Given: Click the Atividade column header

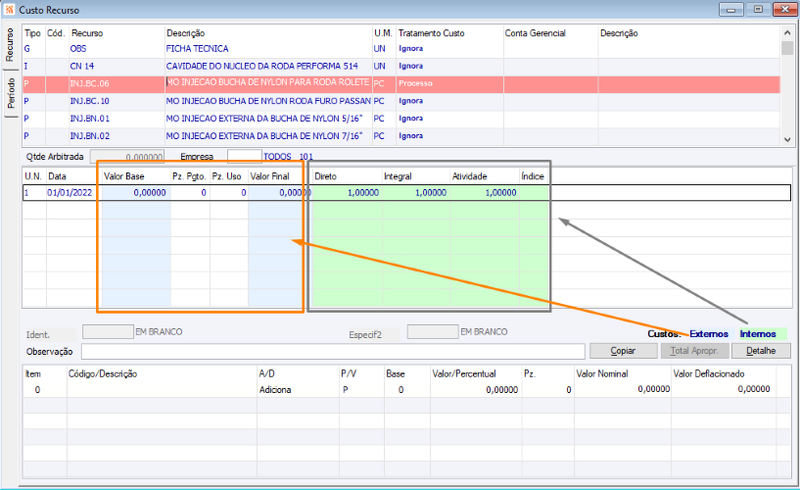Looking at the screenshot, I should [x=469, y=176].
